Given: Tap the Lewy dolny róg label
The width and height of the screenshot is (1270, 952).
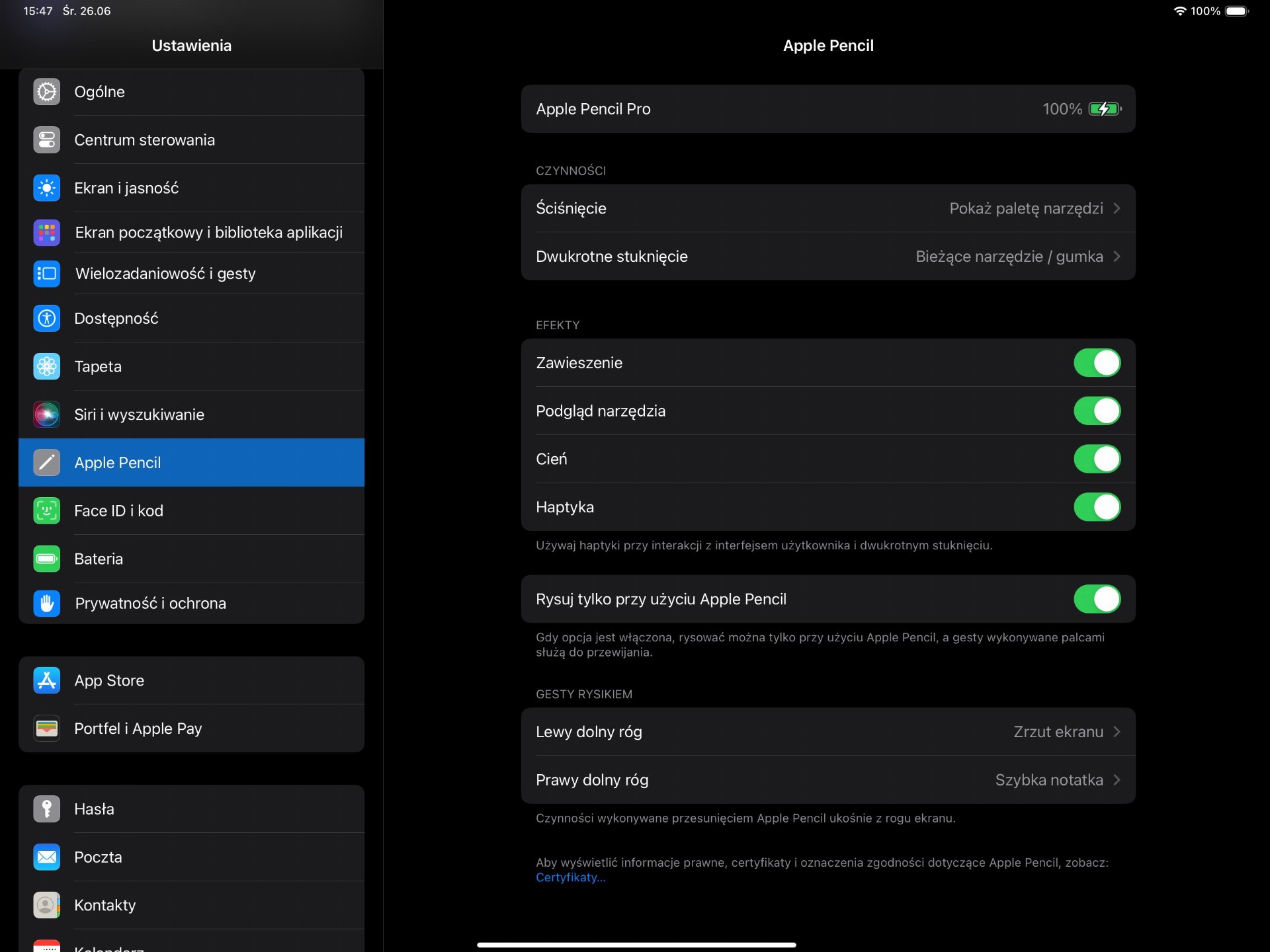Looking at the screenshot, I should tap(589, 733).
